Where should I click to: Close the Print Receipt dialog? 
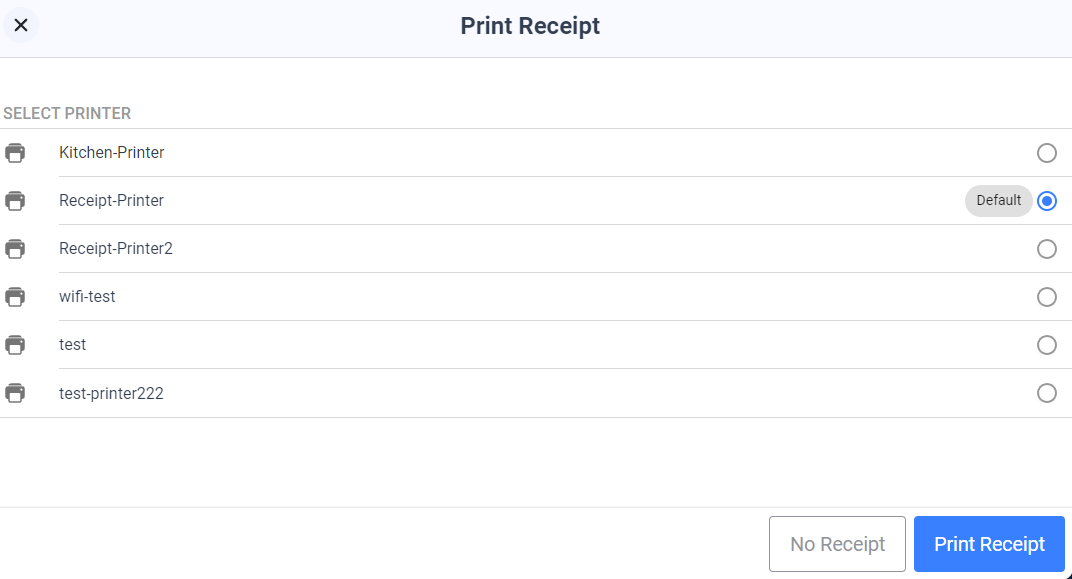(21, 25)
